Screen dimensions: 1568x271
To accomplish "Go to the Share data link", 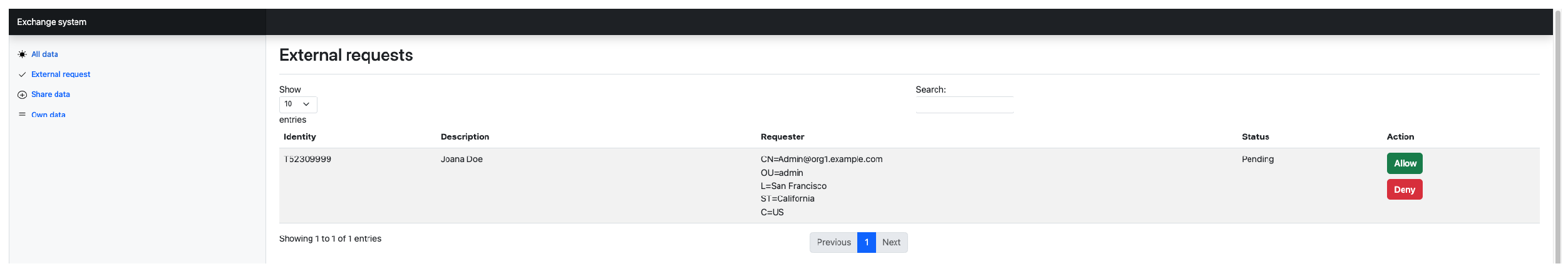I will 51,95.
